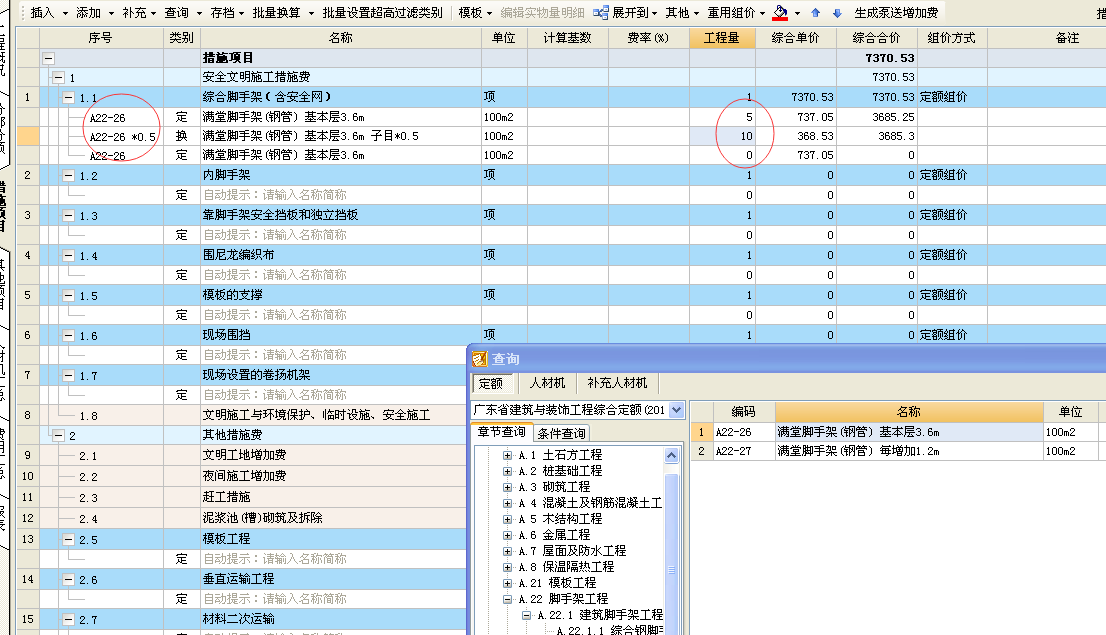Select the A.5 木结构工程 tree item
The height and width of the screenshot is (635, 1106).
pos(559,519)
